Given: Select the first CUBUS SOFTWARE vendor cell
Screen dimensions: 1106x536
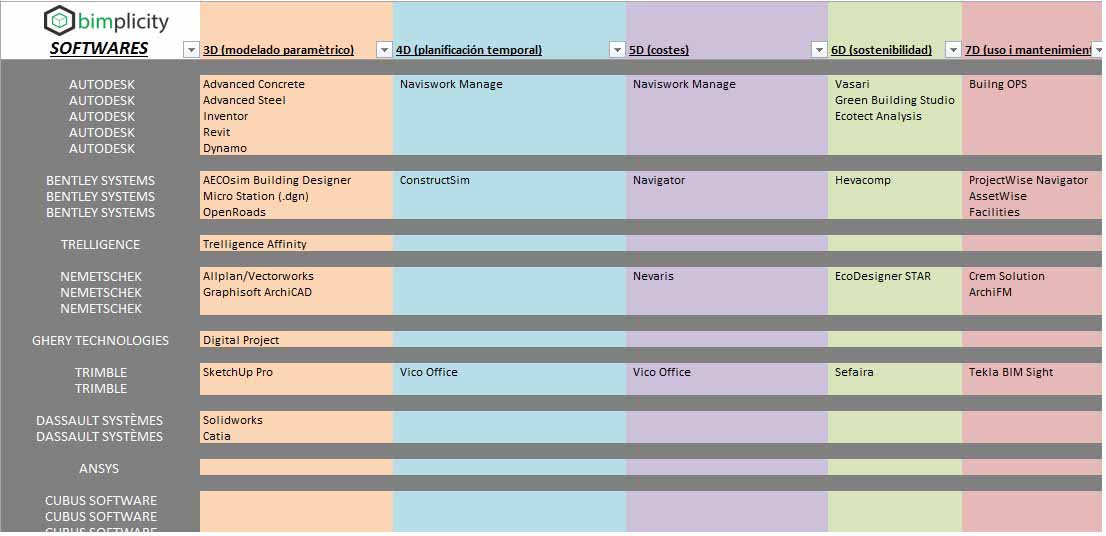Looking at the screenshot, I should [x=101, y=501].
